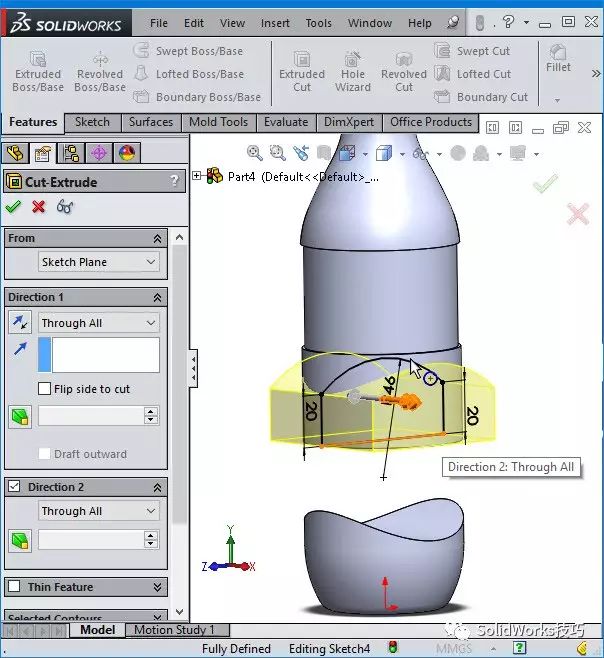Click the Extruded Cut tool
Screen dimensions: 604x658
(x=302, y=71)
